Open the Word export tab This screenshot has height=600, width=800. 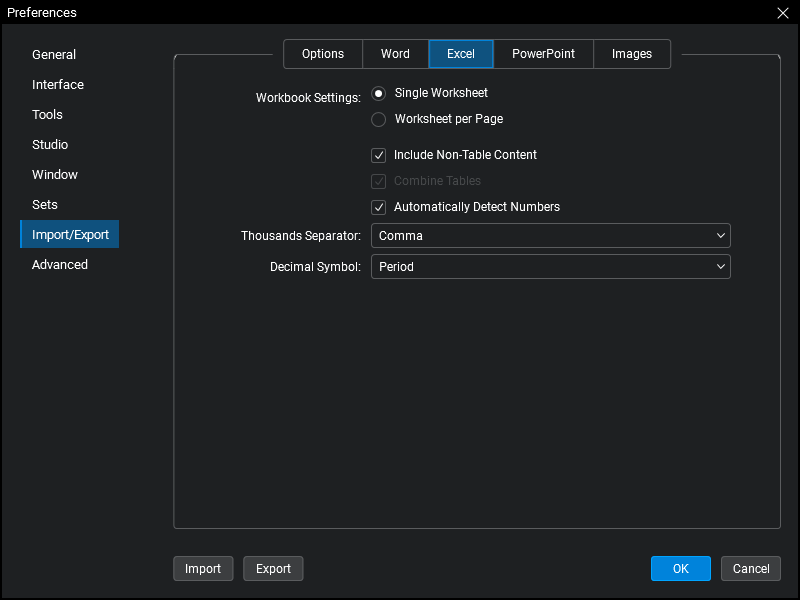click(395, 54)
